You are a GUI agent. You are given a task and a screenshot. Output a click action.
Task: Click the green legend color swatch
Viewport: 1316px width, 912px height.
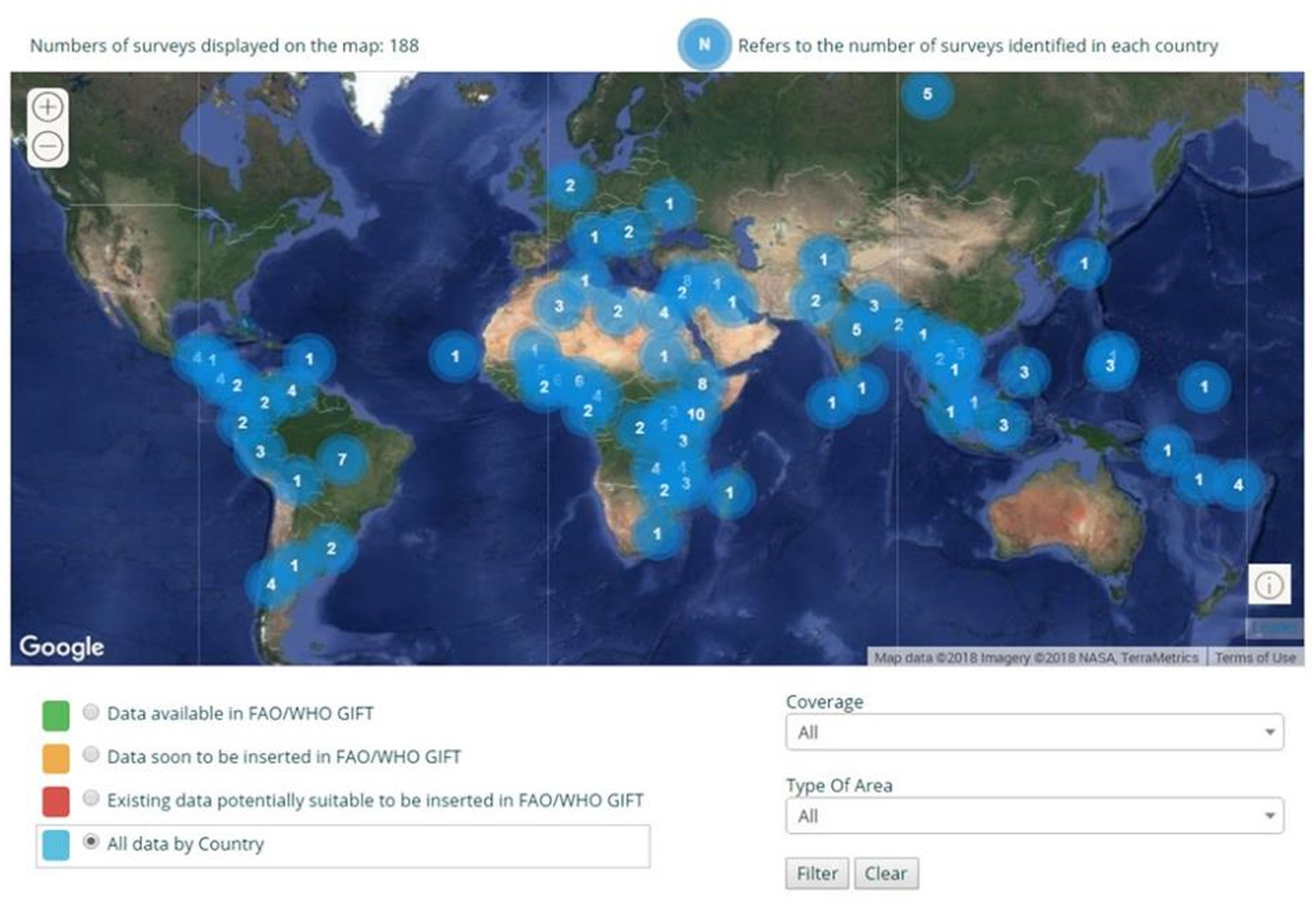pos(56,715)
